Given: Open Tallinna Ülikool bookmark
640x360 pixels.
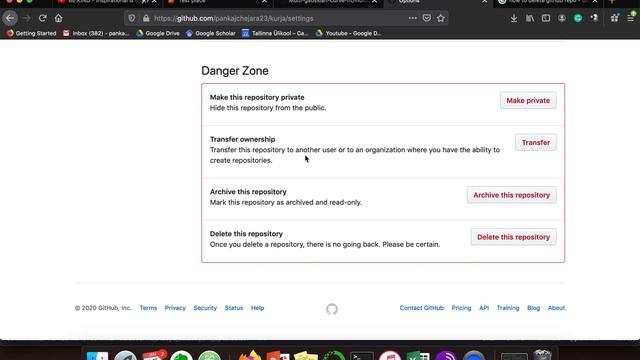Looking at the screenshot, I should click(275, 33).
